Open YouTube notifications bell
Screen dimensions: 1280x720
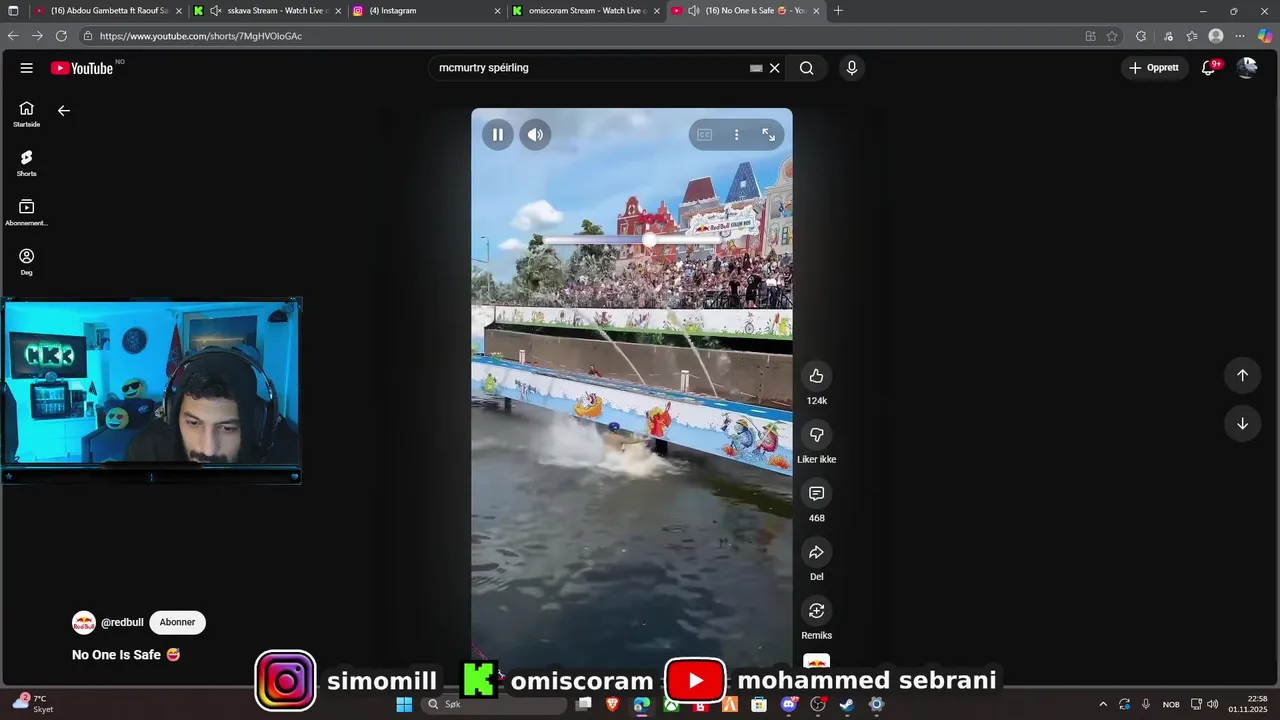1208,68
